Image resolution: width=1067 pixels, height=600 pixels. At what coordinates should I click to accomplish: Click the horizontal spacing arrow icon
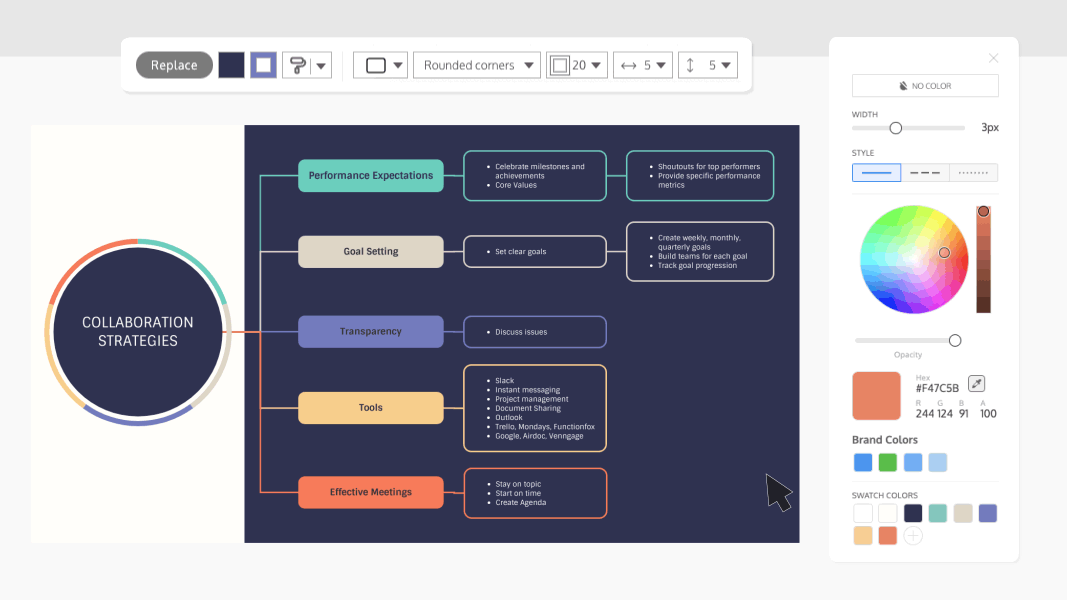[630, 64]
